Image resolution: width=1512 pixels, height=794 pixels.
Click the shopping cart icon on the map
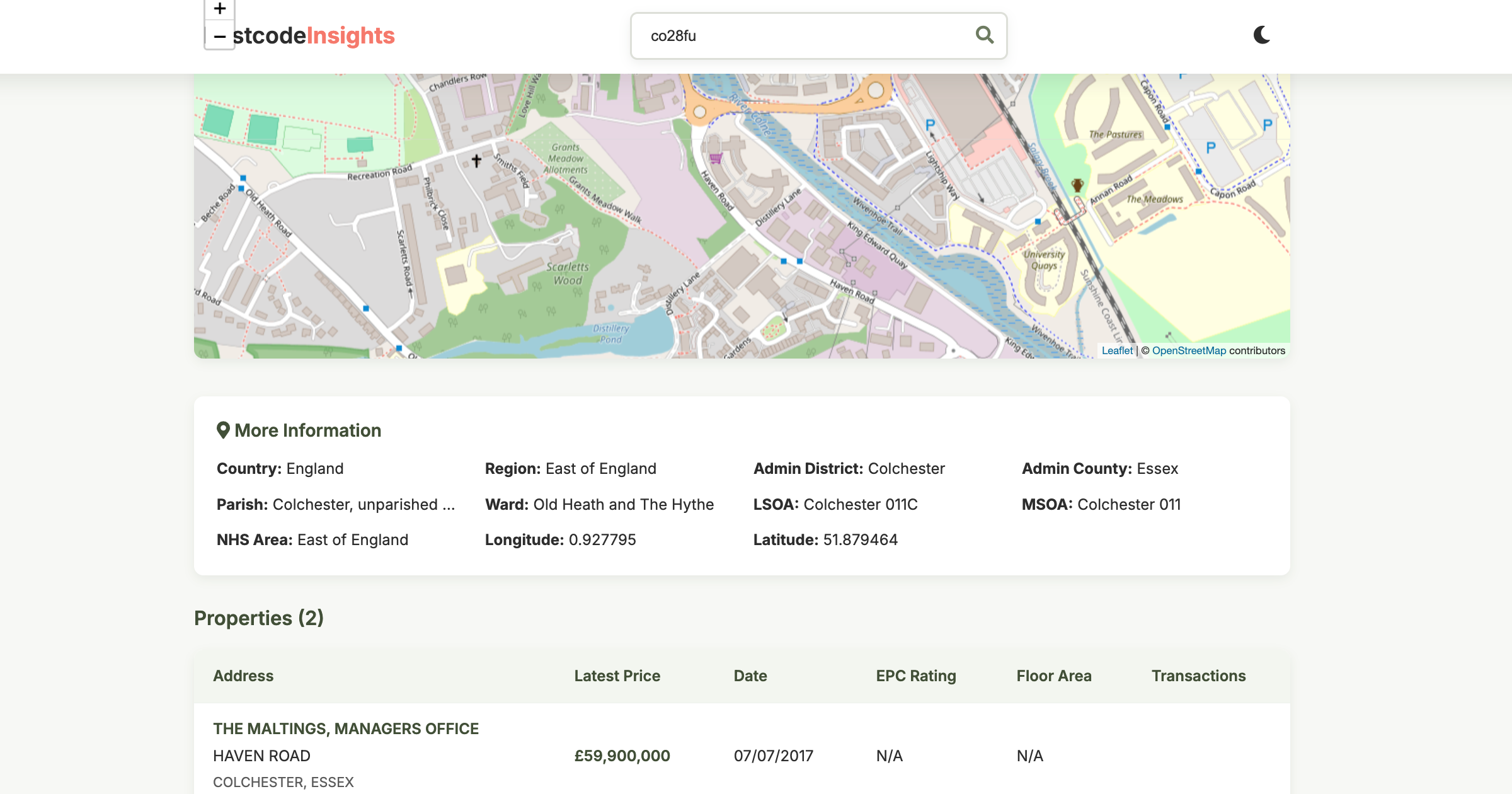pyautogui.click(x=716, y=158)
